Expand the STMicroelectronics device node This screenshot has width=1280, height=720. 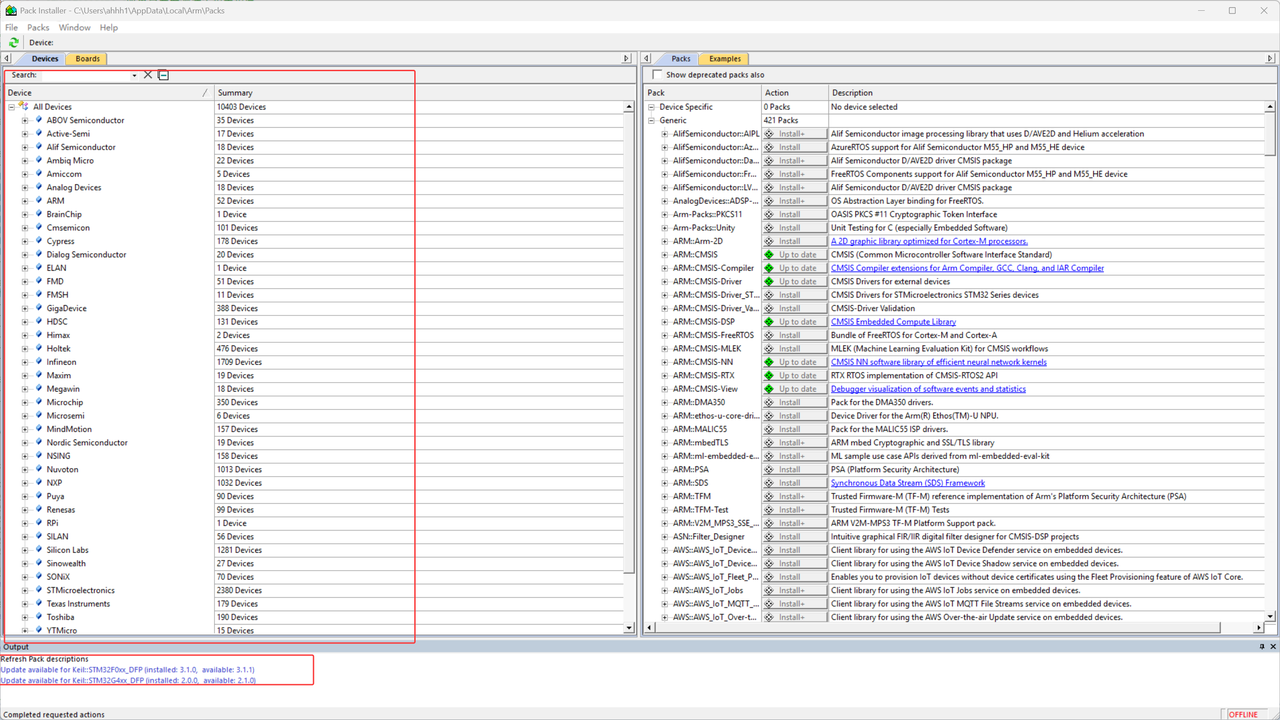(x=25, y=590)
